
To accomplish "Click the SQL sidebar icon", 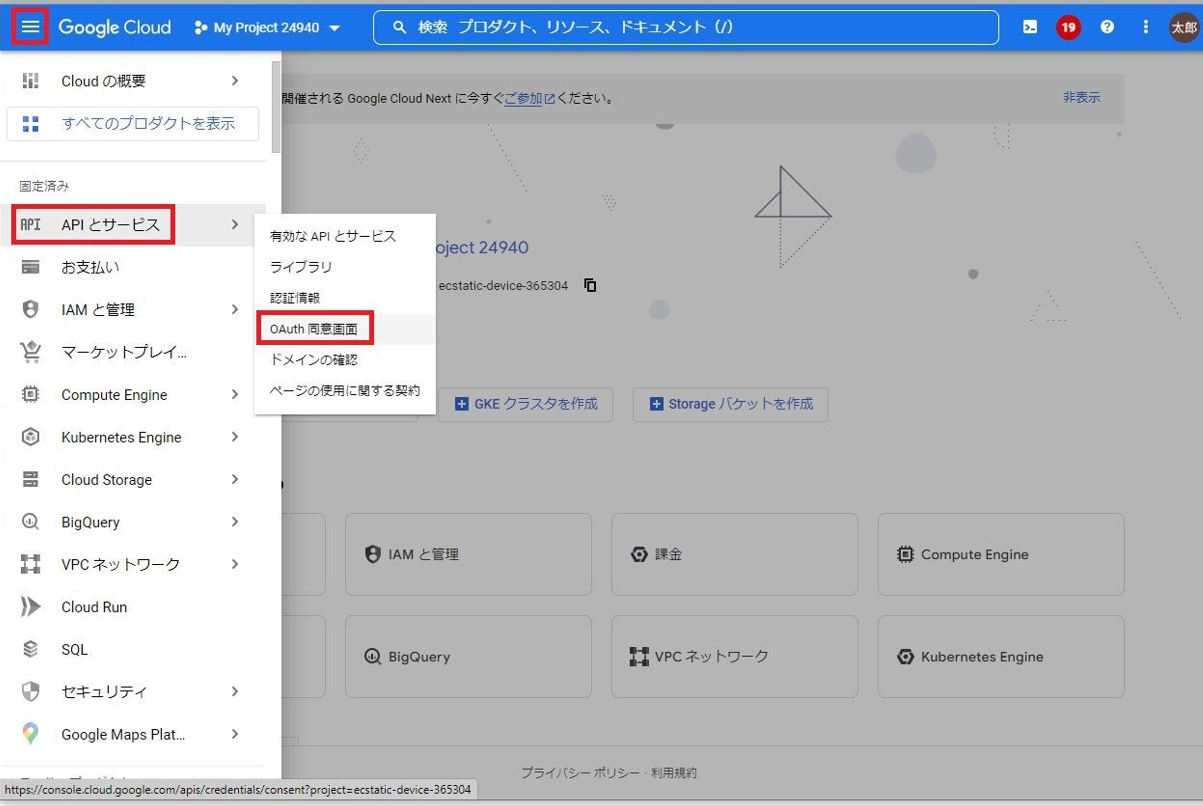I will (x=31, y=650).
